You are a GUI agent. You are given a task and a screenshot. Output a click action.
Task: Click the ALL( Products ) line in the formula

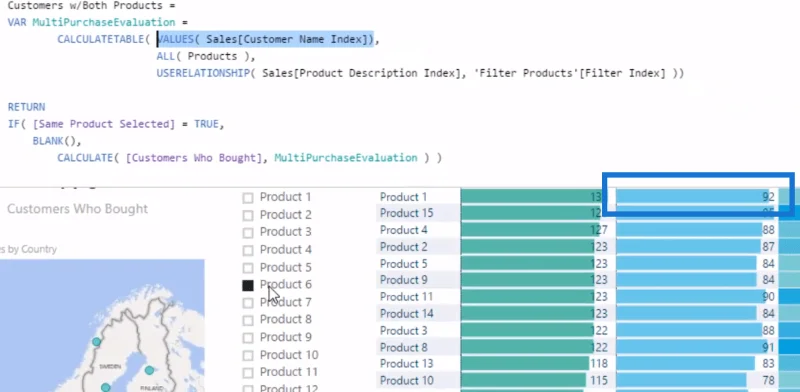[206, 56]
